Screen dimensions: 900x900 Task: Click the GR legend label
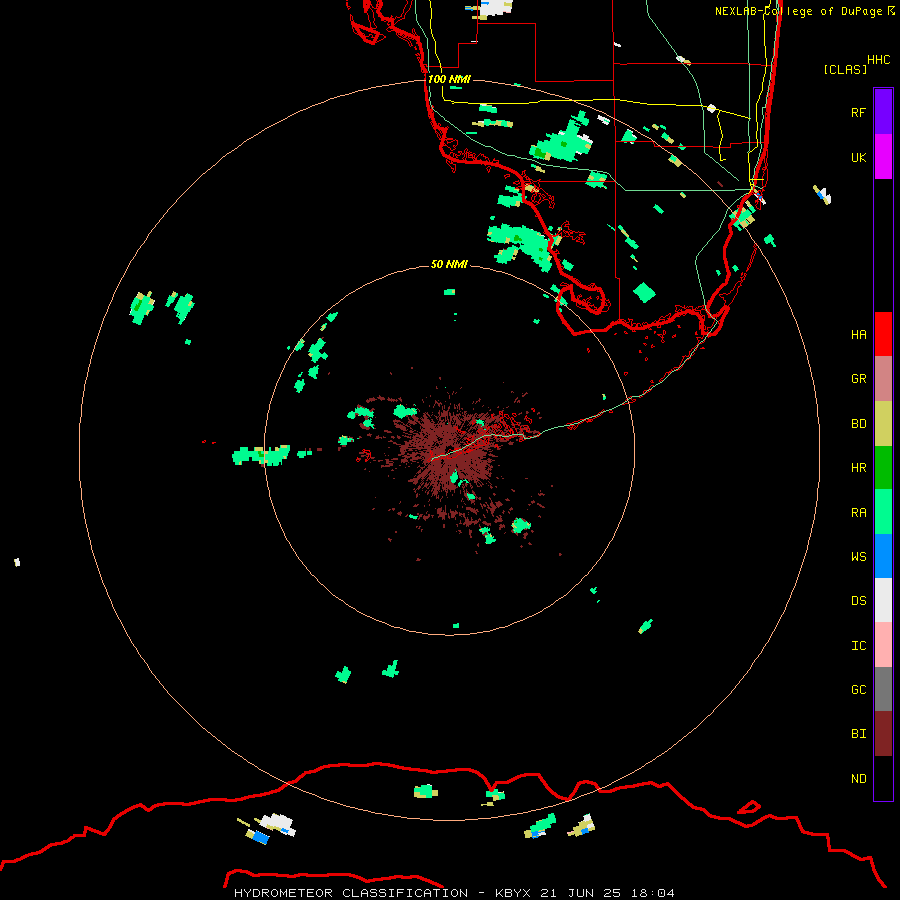pyautogui.click(x=859, y=379)
